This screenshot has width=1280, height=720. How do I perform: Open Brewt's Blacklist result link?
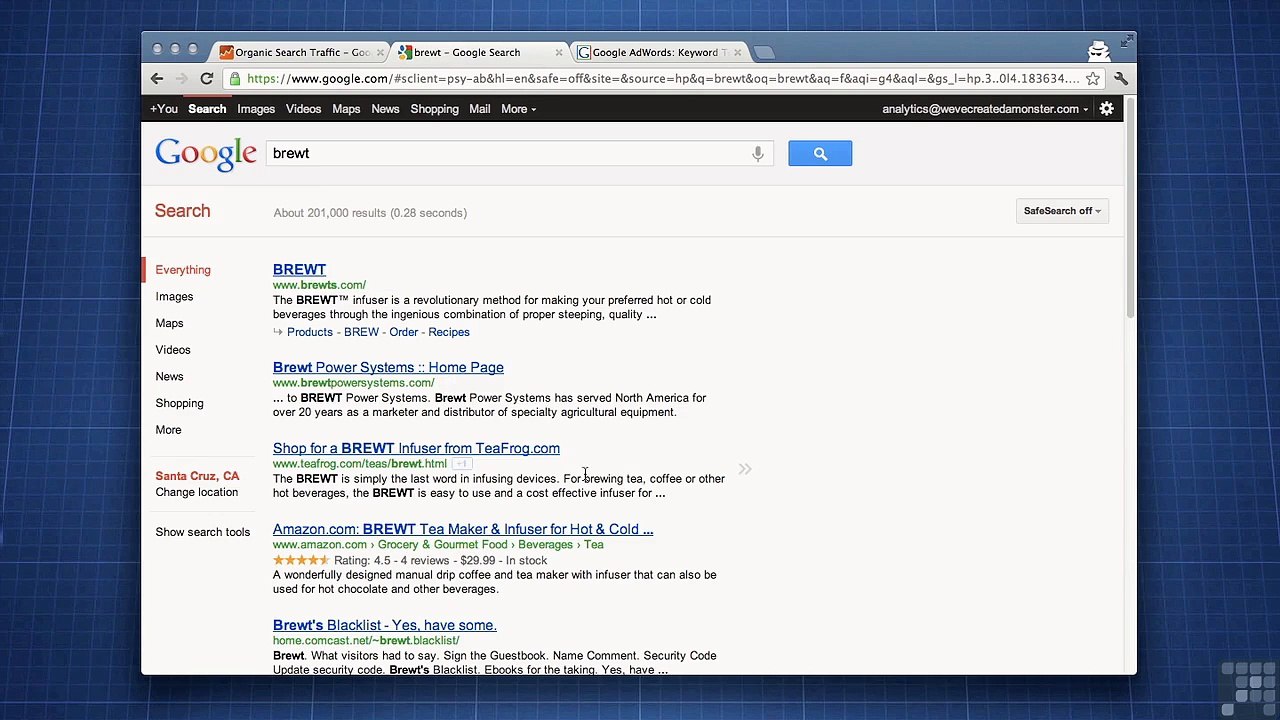[x=385, y=625]
